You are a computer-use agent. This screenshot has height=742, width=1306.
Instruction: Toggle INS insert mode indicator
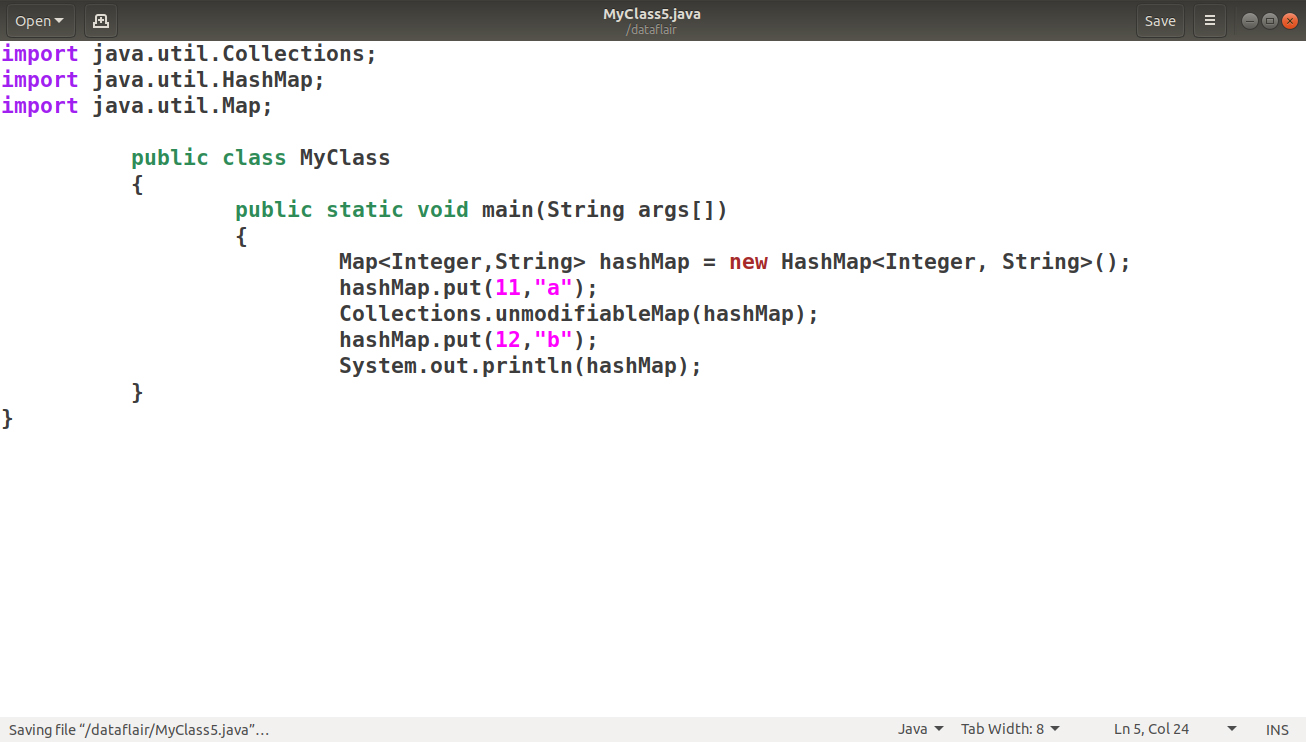coord(1277,729)
